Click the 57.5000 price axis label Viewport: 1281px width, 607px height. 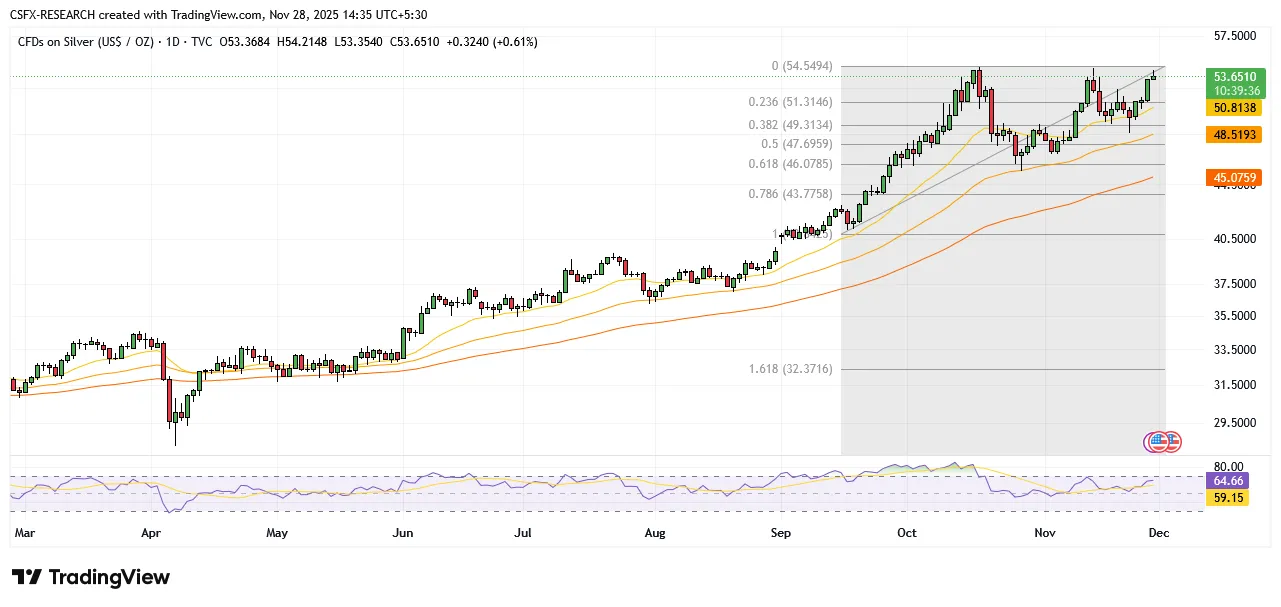(1234, 36)
